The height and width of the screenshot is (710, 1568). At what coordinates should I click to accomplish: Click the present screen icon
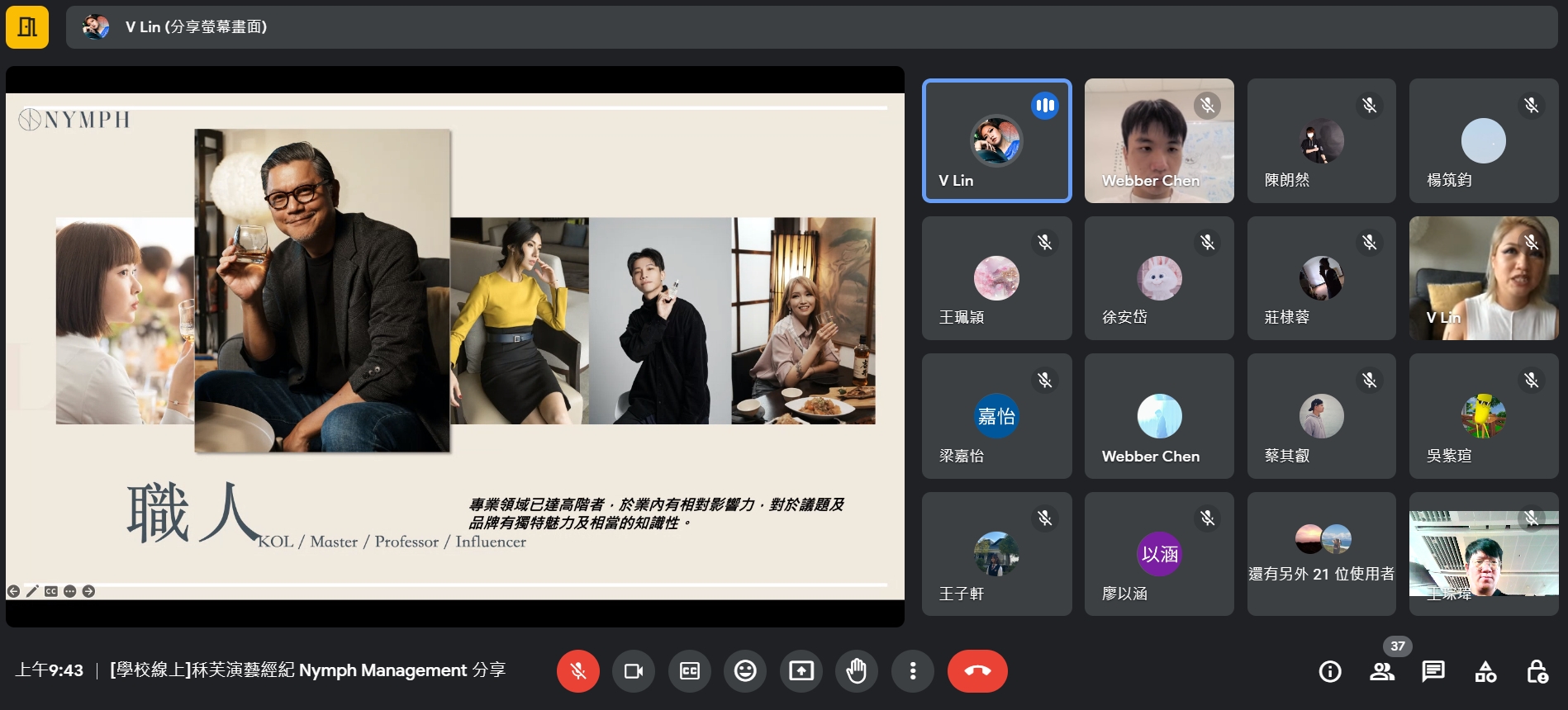tap(801, 671)
